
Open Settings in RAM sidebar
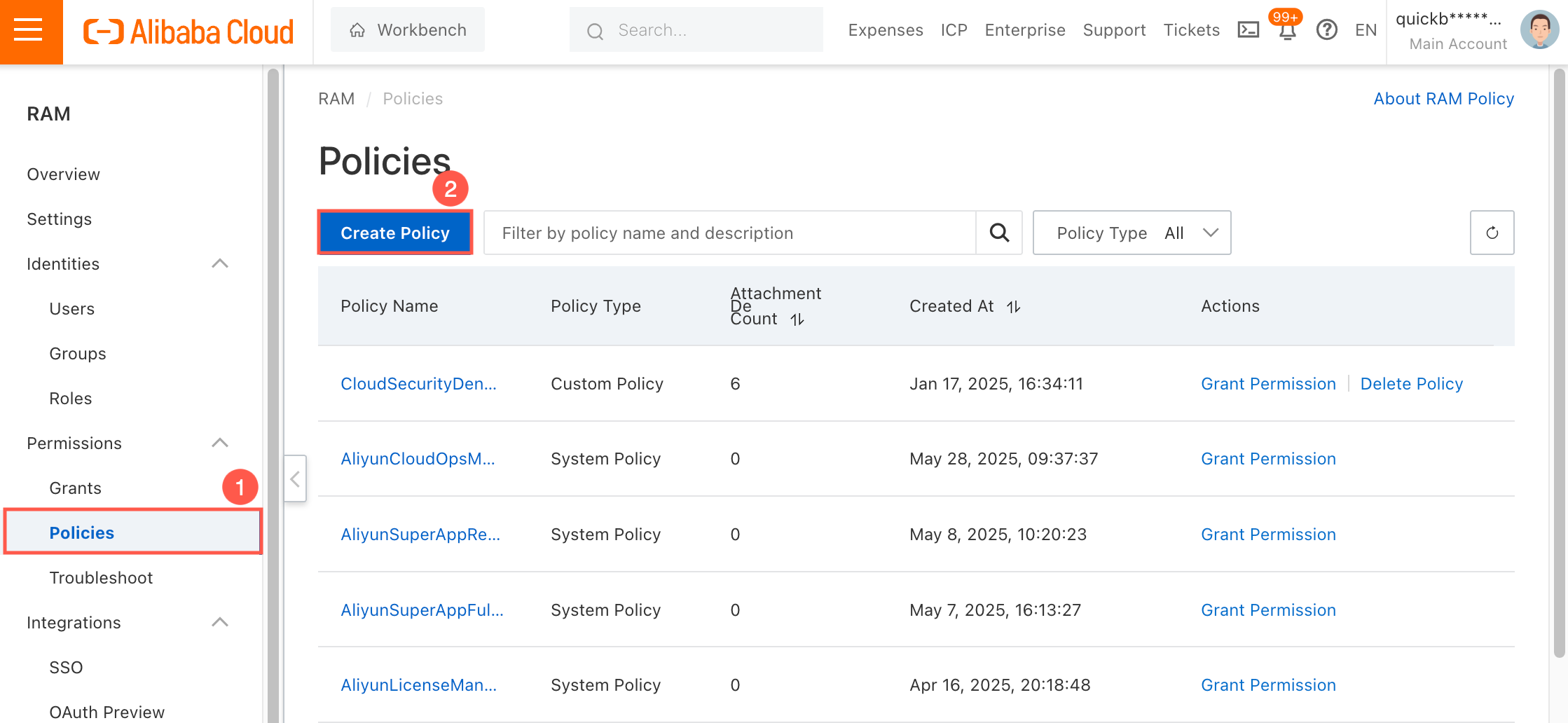pos(59,219)
